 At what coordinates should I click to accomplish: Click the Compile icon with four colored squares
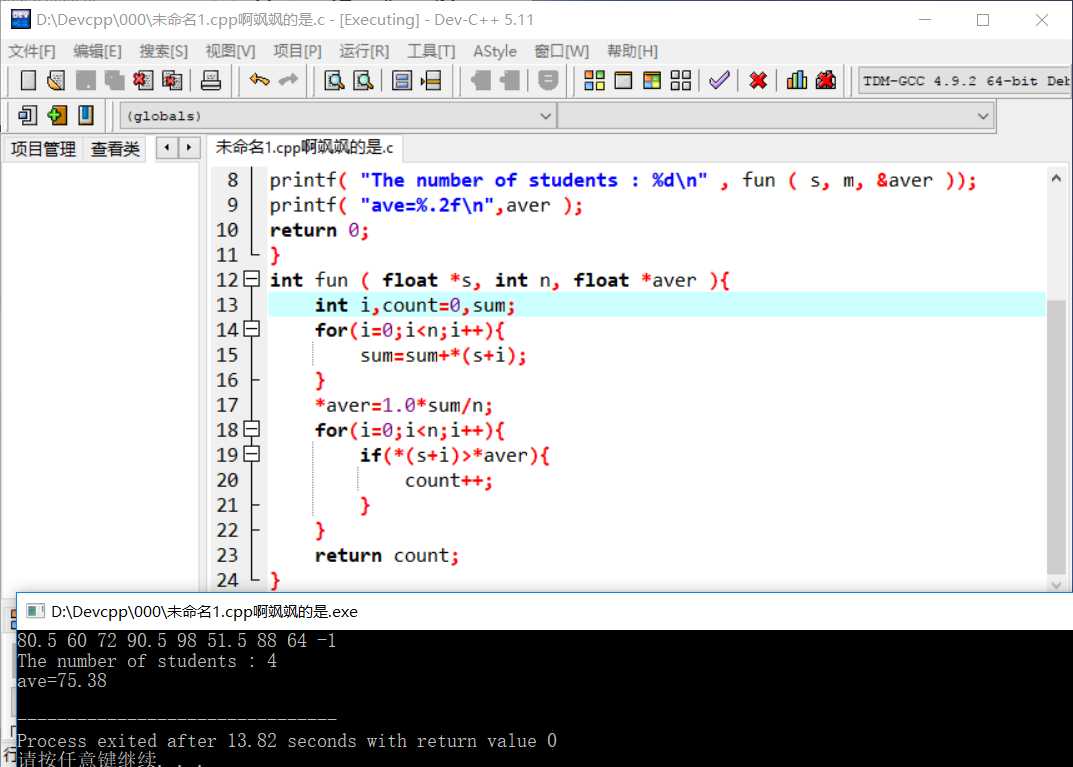(x=594, y=81)
